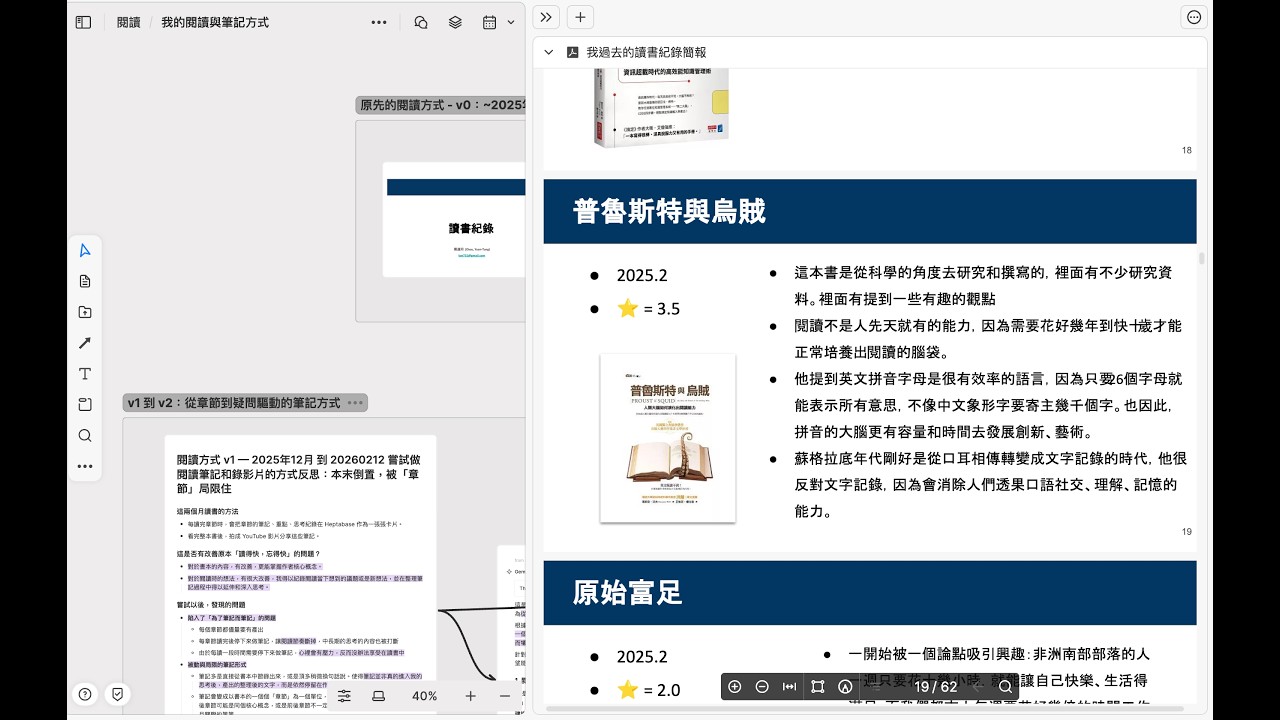Viewport: 1280px width, 720px height.
Task: Open more tools ellipsis in toolbar
Action: [85, 466]
